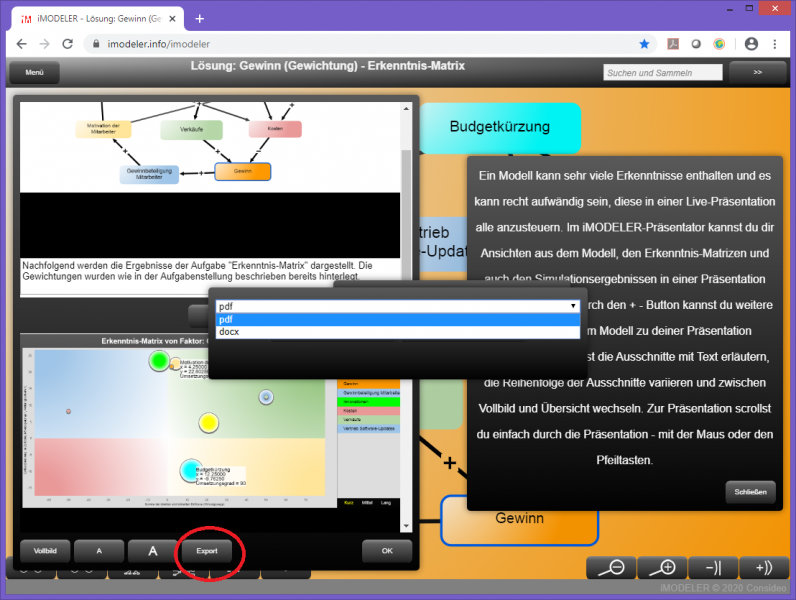This screenshot has height=600, width=796.
Task: Click the Suchen und Sammeln search field
Action: (x=662, y=73)
